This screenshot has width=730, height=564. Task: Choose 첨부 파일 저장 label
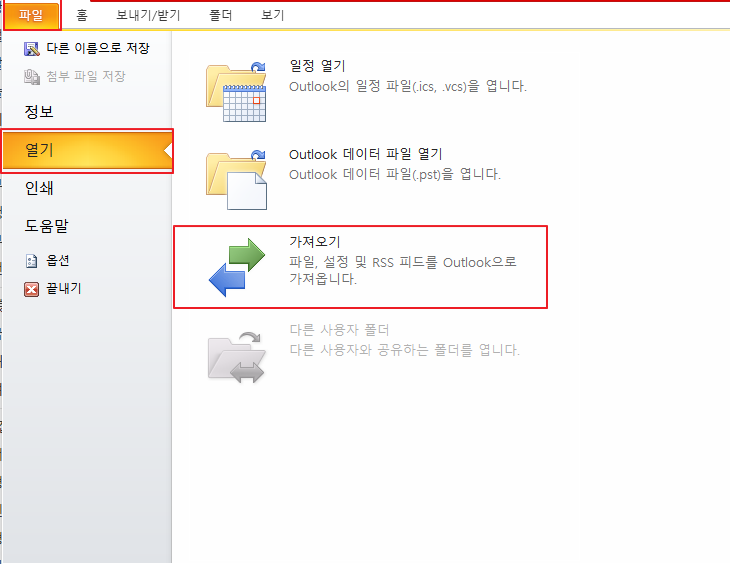tap(86, 76)
